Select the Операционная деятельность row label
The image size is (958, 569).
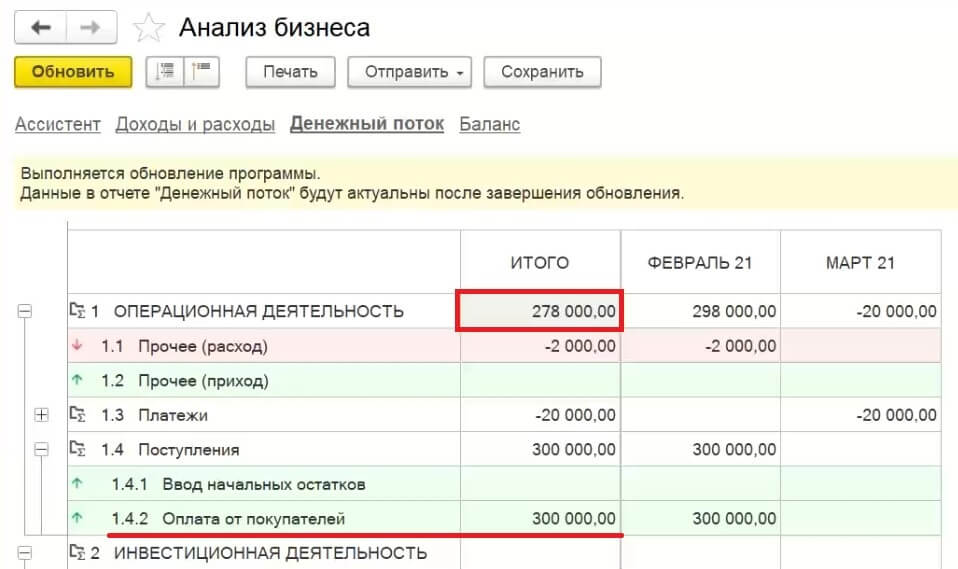[x=258, y=311]
